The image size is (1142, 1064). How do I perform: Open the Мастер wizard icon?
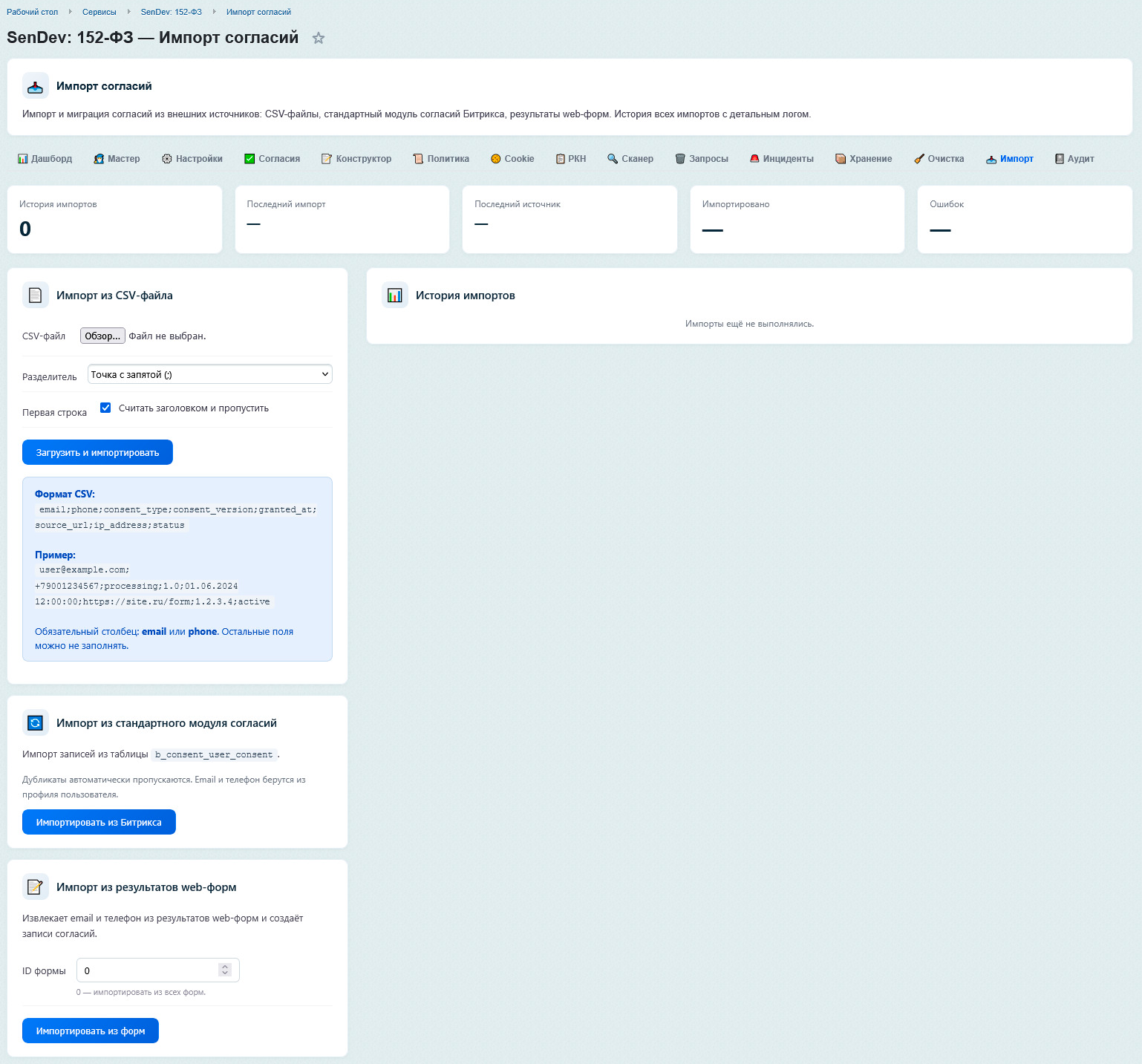point(99,159)
